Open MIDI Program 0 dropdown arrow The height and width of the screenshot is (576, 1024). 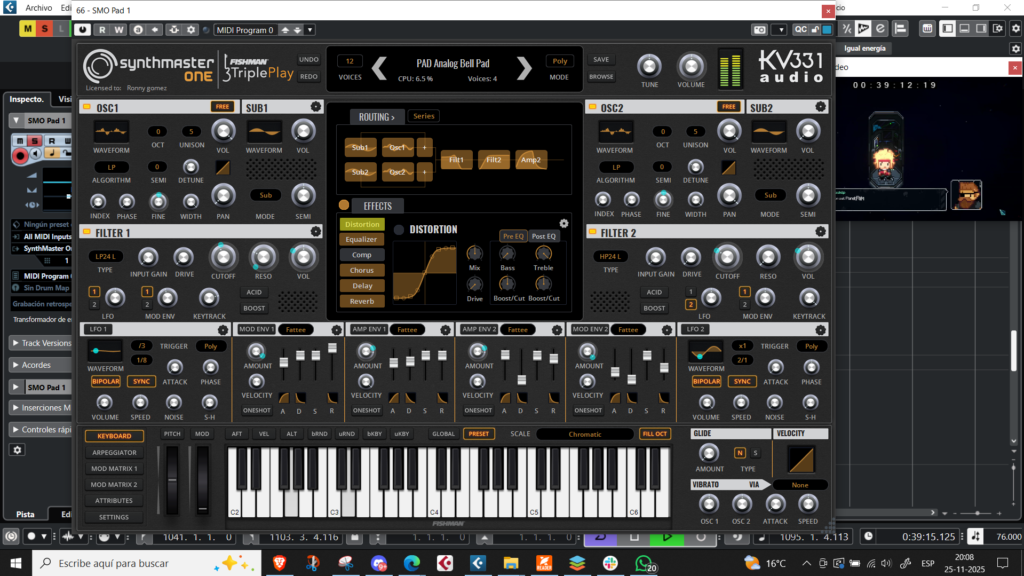tap(310, 30)
